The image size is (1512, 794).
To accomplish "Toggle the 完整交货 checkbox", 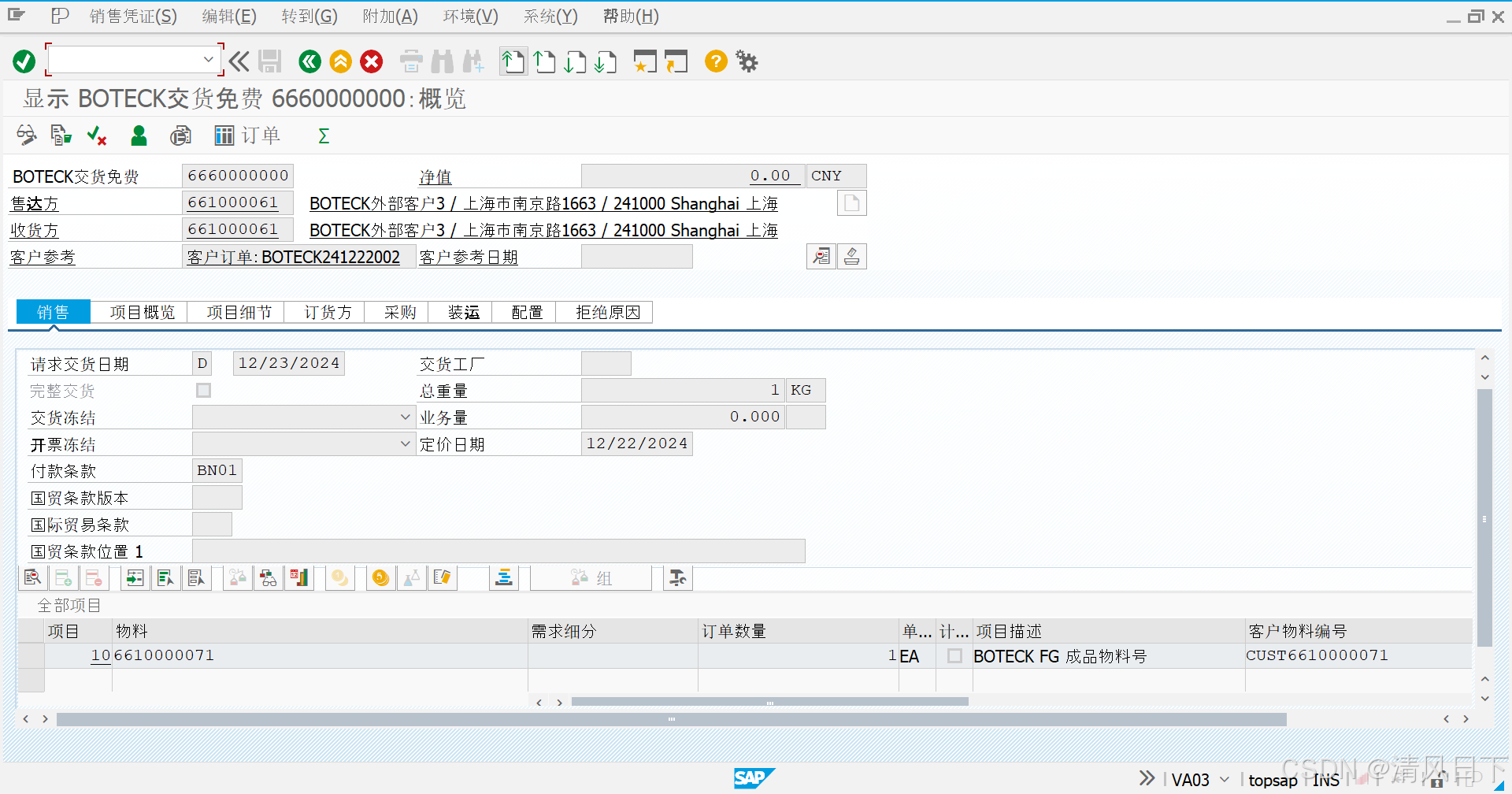I will pyautogui.click(x=203, y=390).
